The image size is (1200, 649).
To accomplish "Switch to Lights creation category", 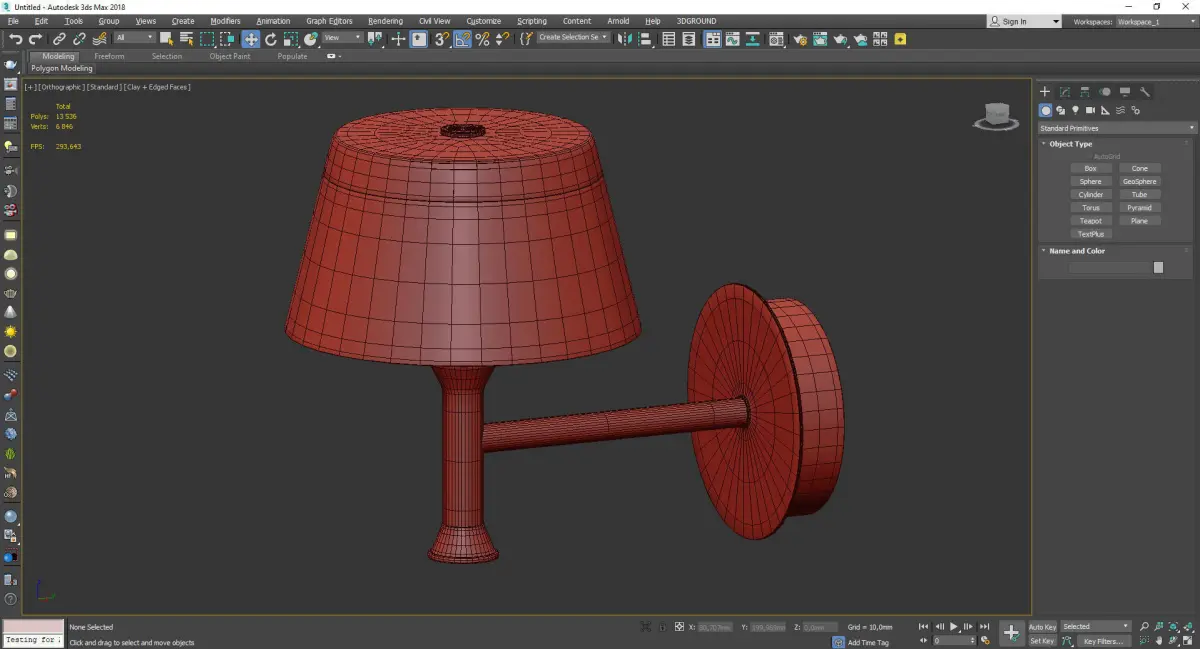I will (x=1075, y=110).
